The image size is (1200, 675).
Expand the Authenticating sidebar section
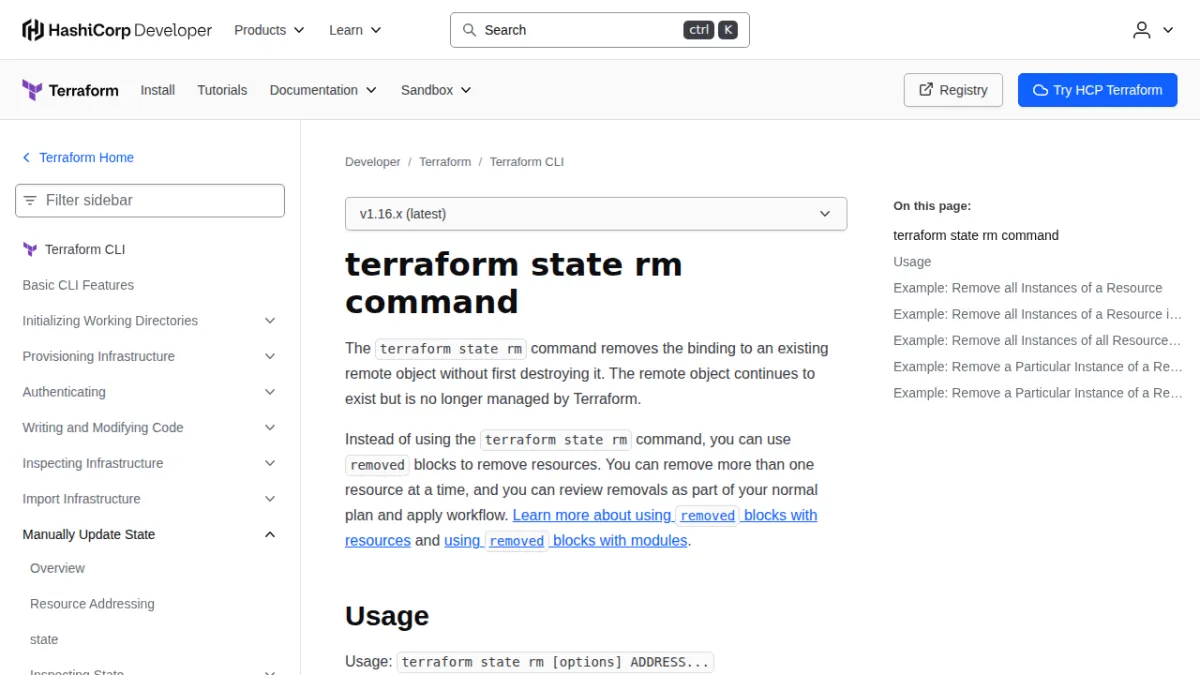click(150, 392)
